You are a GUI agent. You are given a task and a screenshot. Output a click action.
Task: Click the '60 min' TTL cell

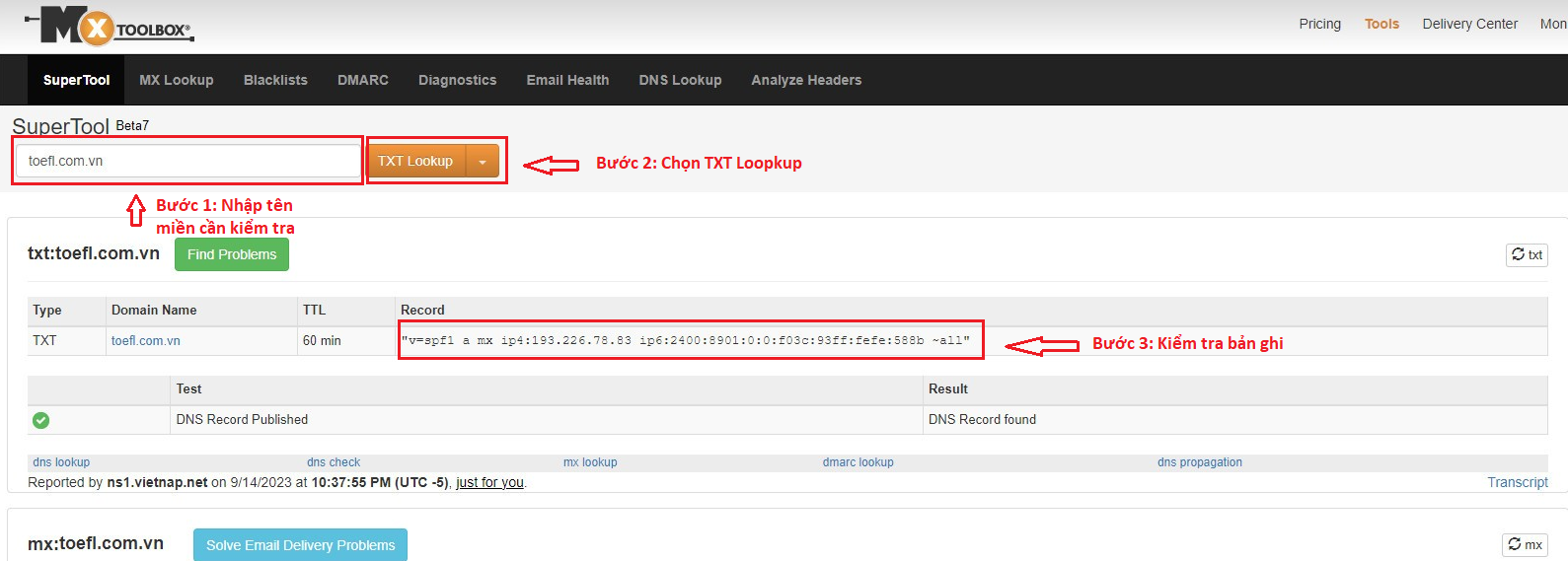346,340
